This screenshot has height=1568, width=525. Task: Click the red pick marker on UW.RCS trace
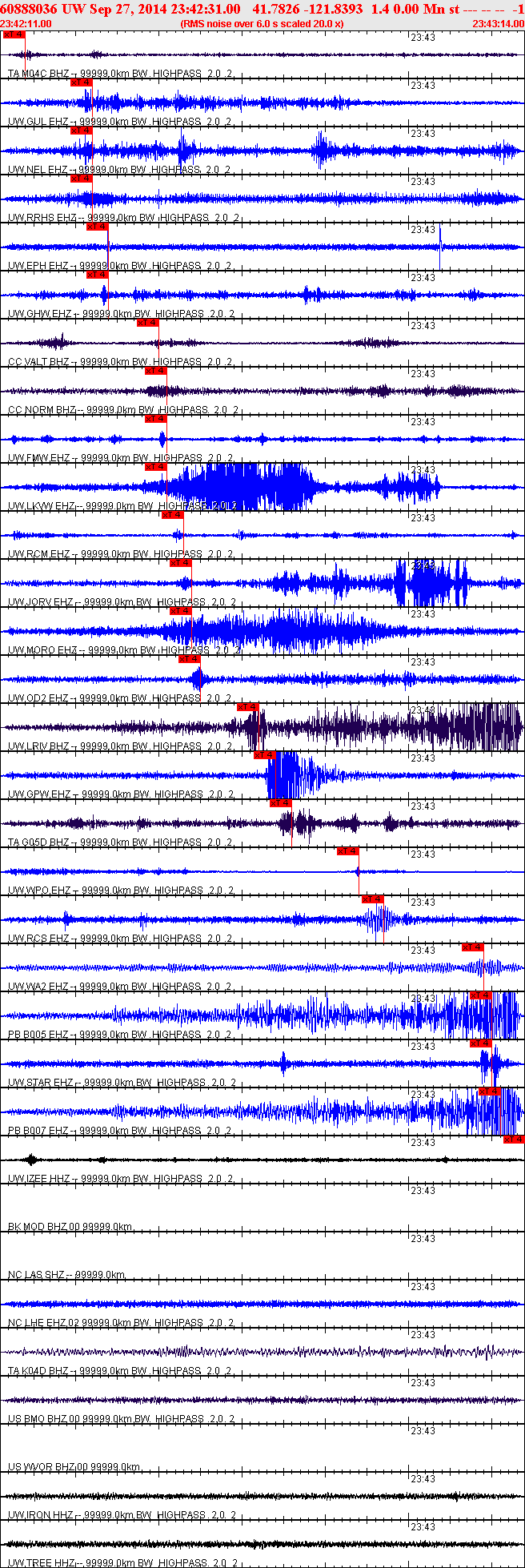coord(373,899)
